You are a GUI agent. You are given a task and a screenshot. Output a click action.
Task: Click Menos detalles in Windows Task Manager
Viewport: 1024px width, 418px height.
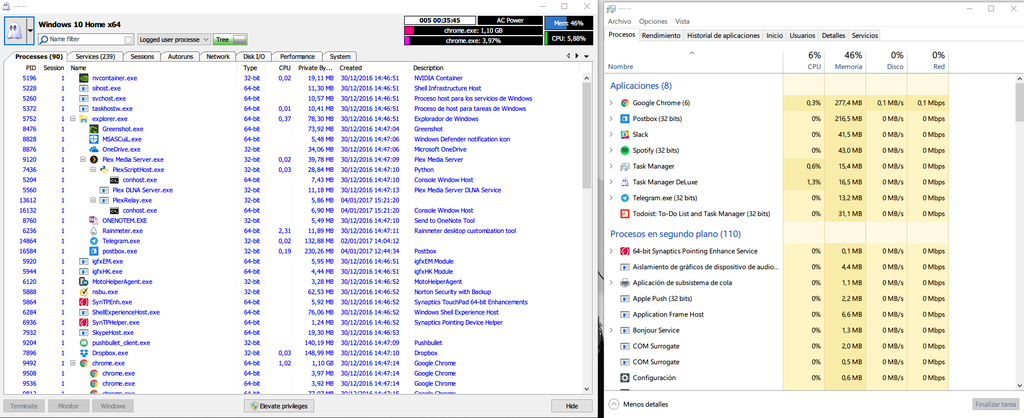coord(639,404)
